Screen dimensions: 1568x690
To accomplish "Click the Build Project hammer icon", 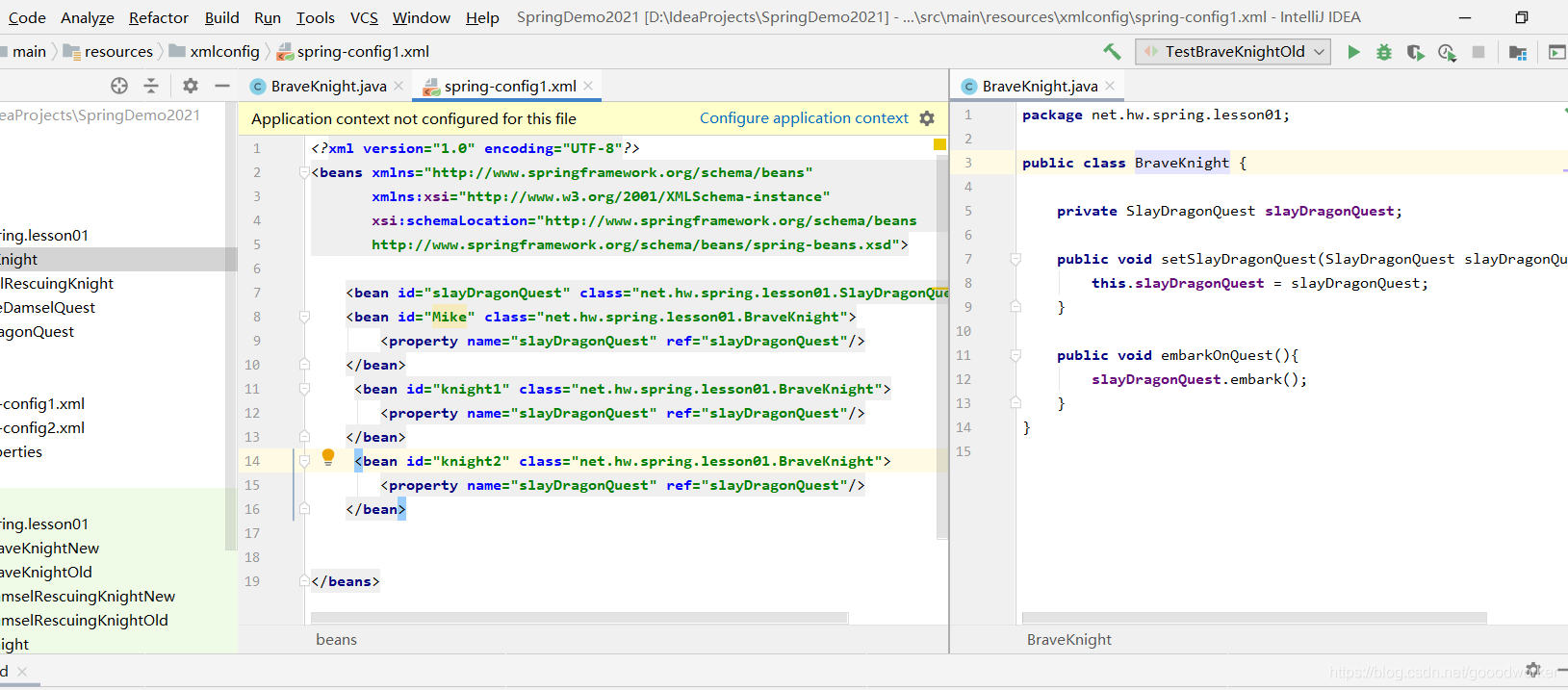I will pos(1112,52).
